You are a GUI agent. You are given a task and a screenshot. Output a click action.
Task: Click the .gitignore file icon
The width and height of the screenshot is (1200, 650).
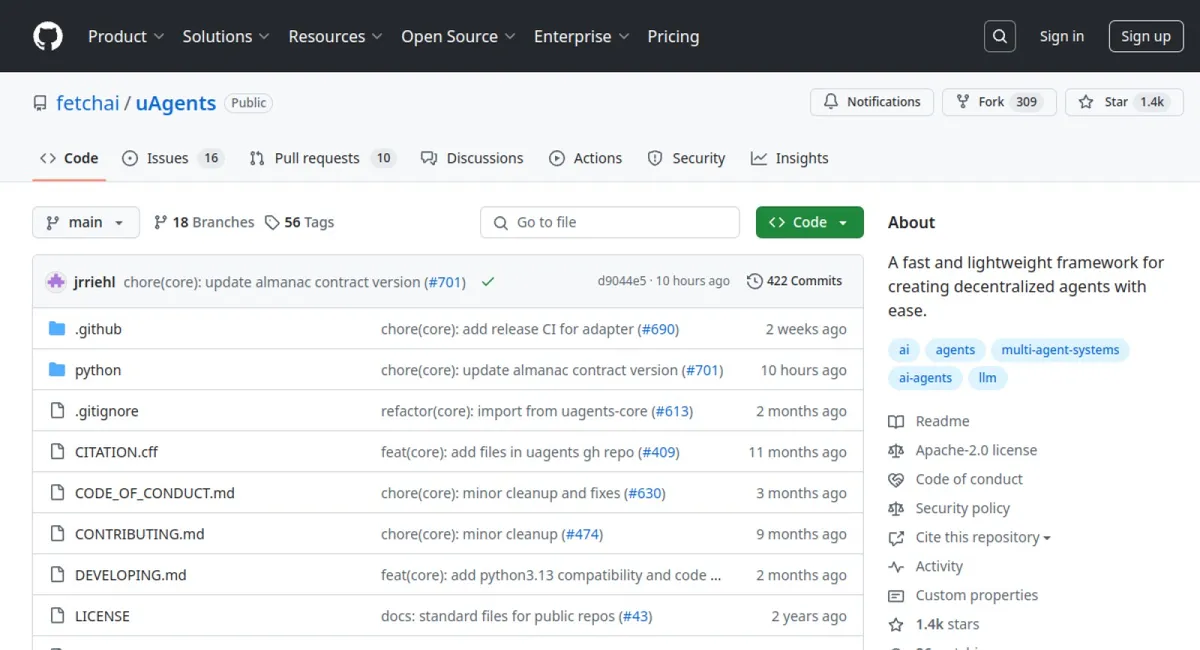pos(57,411)
